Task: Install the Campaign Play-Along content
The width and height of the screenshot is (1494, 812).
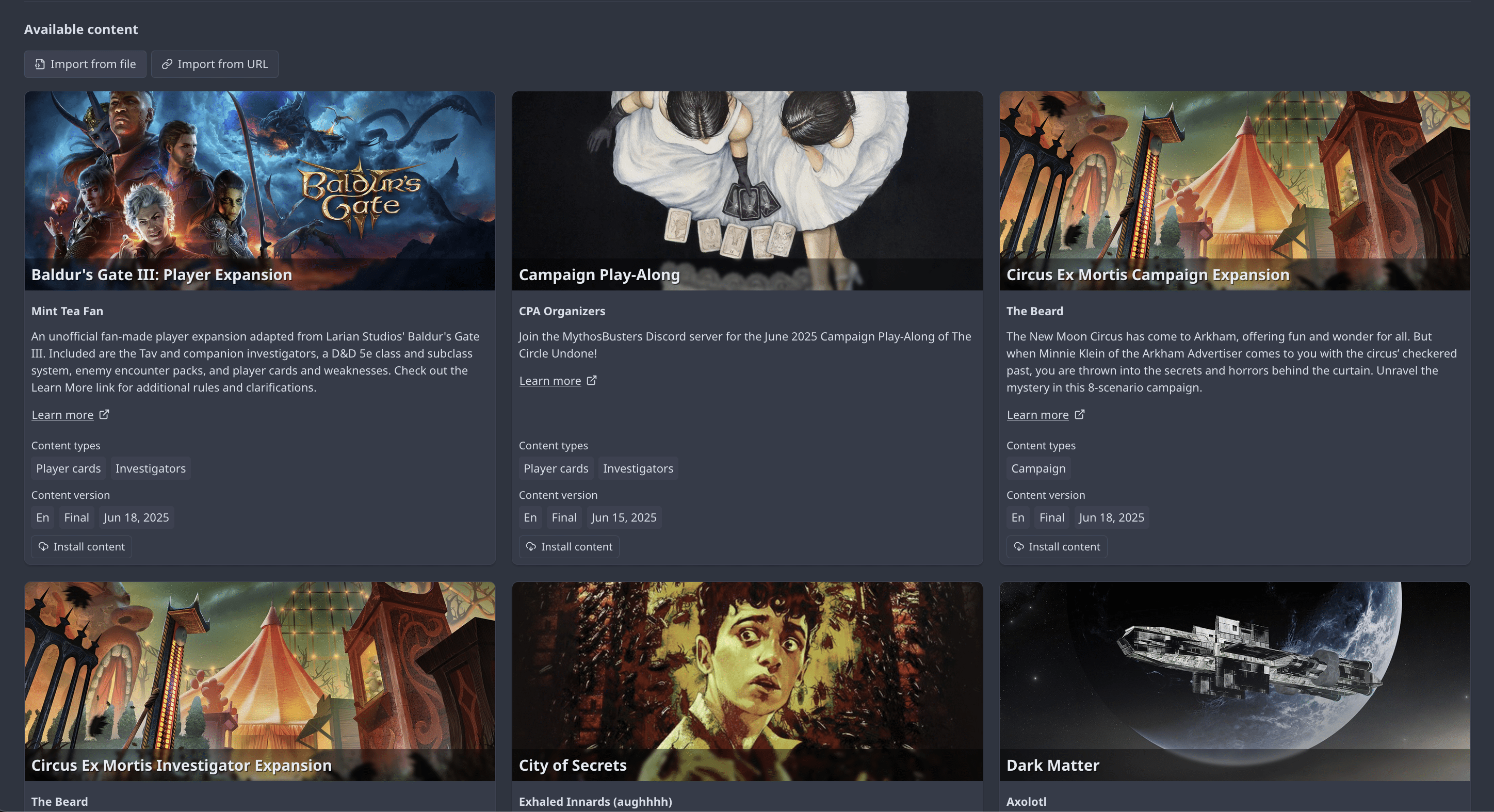Action: point(569,546)
